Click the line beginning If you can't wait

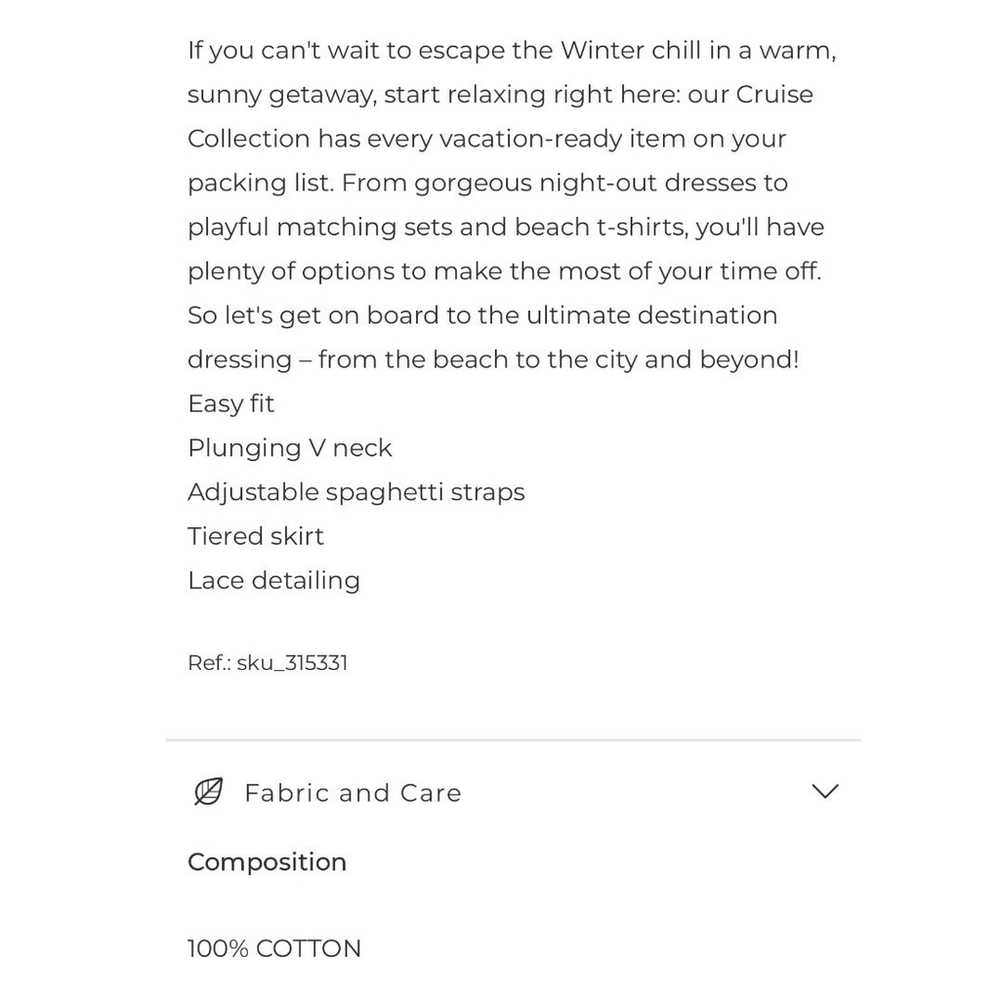(511, 50)
